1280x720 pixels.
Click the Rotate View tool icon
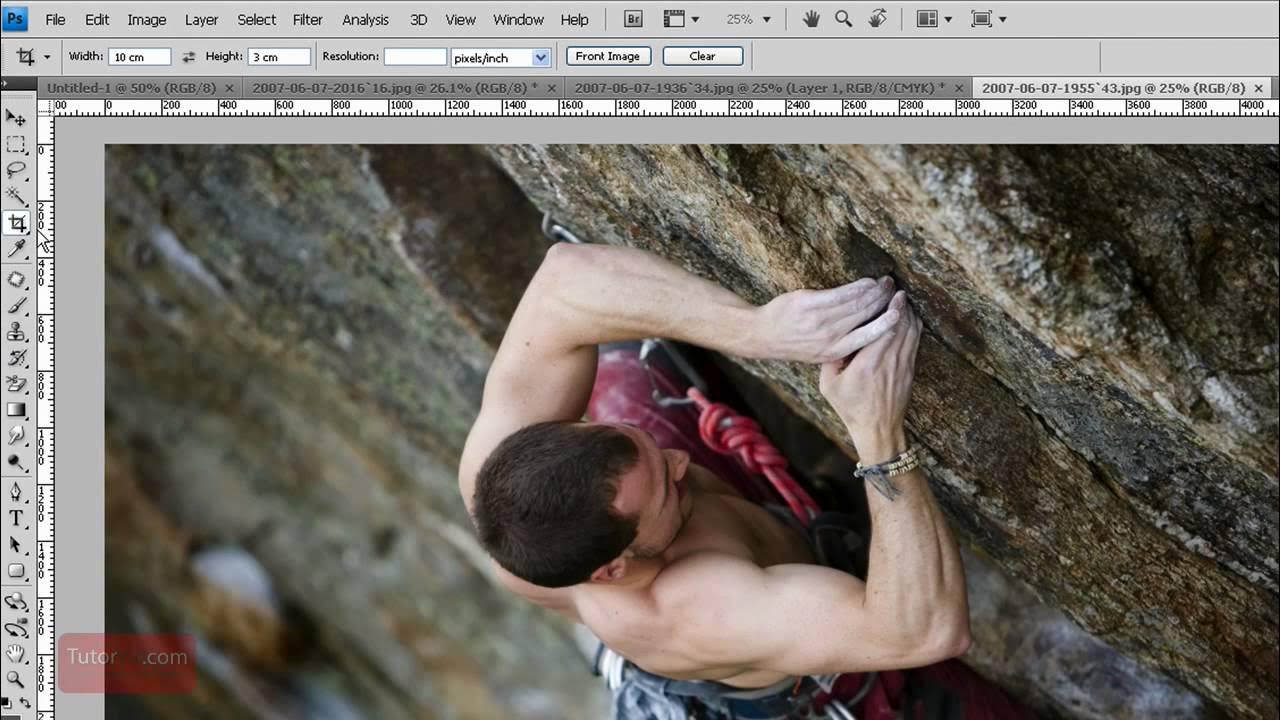(877, 19)
